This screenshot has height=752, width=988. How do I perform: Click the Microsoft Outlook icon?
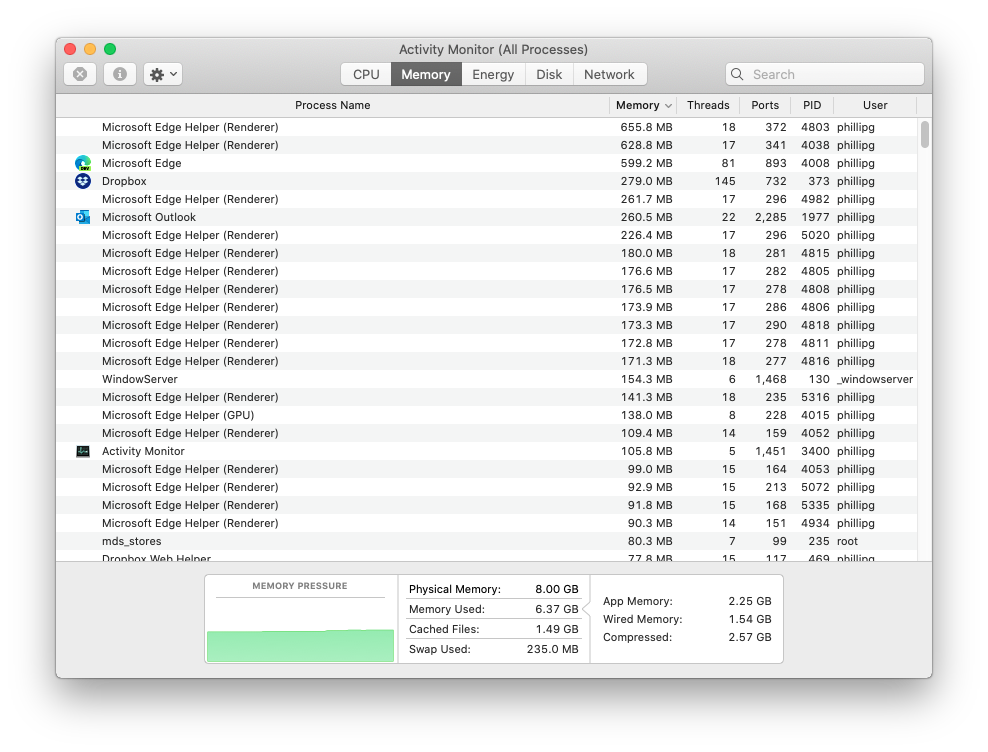[83, 217]
